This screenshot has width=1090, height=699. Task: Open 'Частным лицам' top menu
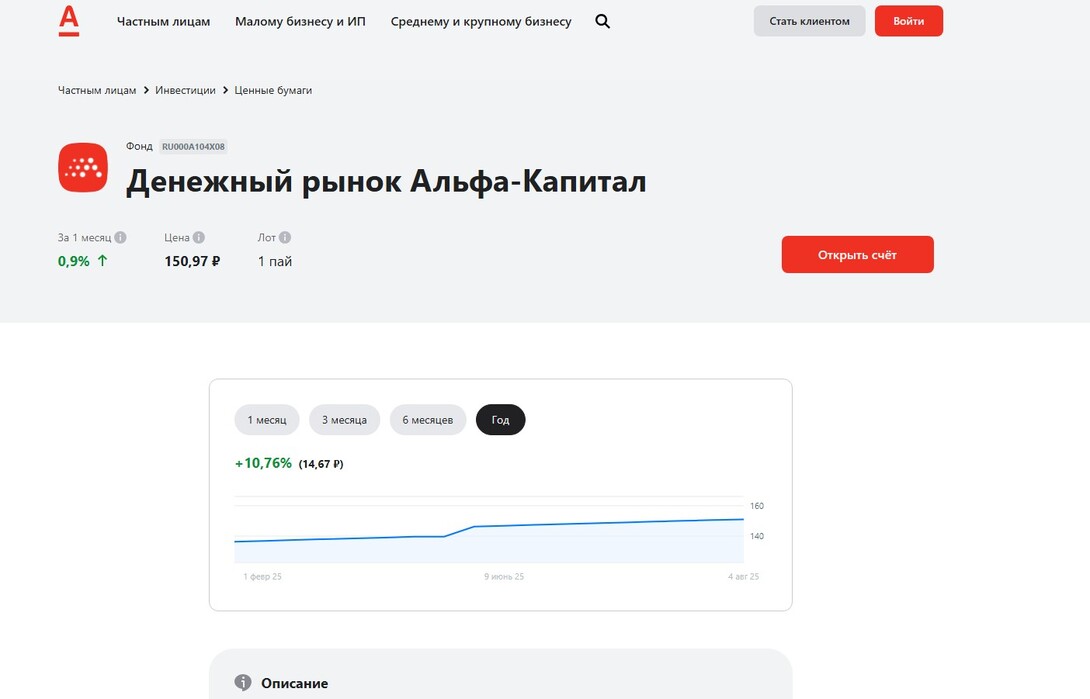163,21
